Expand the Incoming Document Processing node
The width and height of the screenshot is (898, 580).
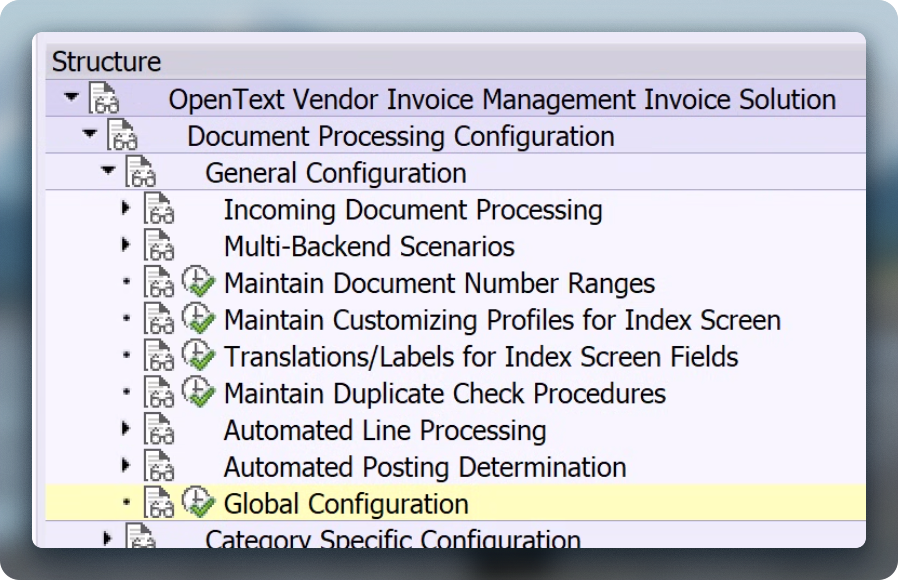click(126, 209)
